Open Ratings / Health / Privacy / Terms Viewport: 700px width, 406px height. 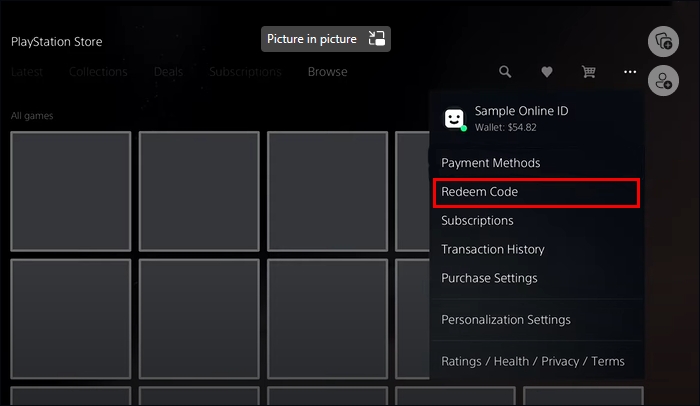tap(532, 362)
